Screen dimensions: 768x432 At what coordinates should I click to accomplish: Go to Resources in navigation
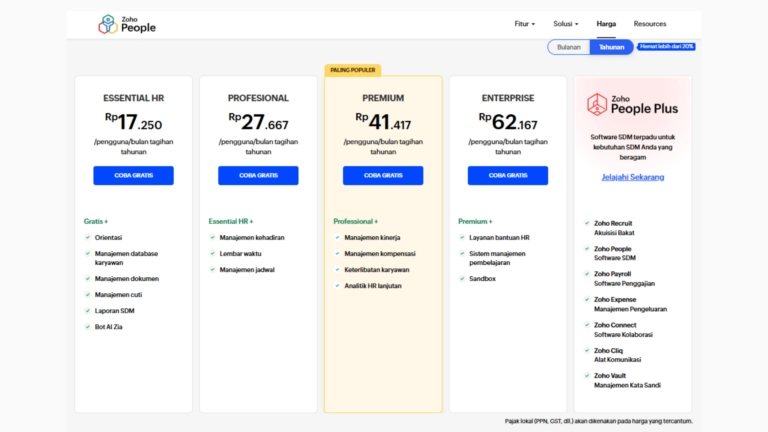[649, 24]
